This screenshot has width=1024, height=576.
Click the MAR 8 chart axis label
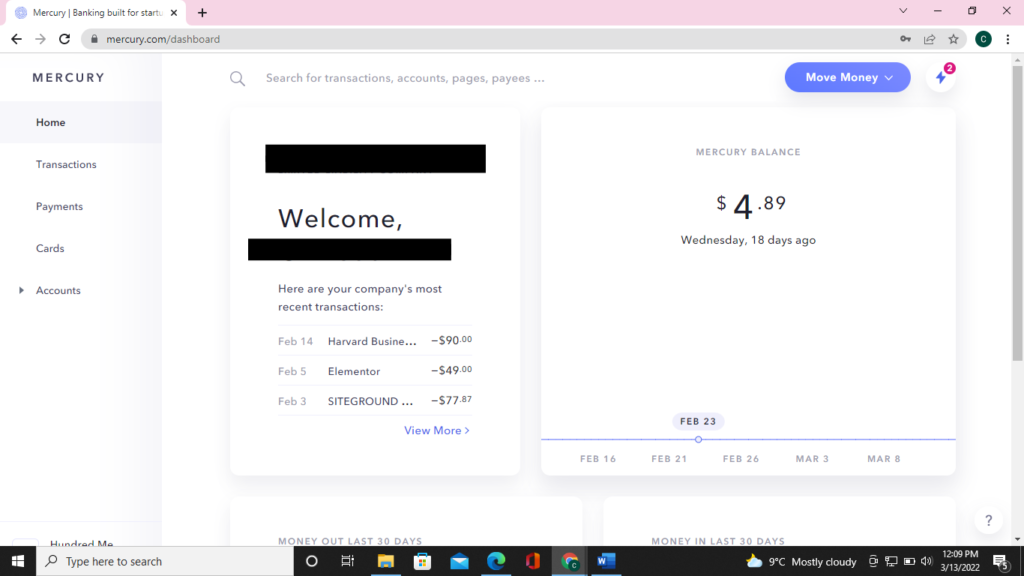coord(884,459)
